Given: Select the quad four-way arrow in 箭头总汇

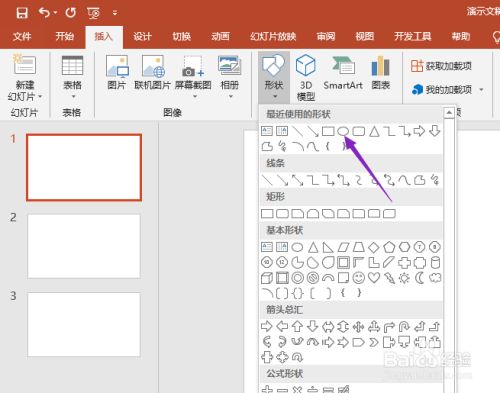Looking at the screenshot, I should pos(359,327).
